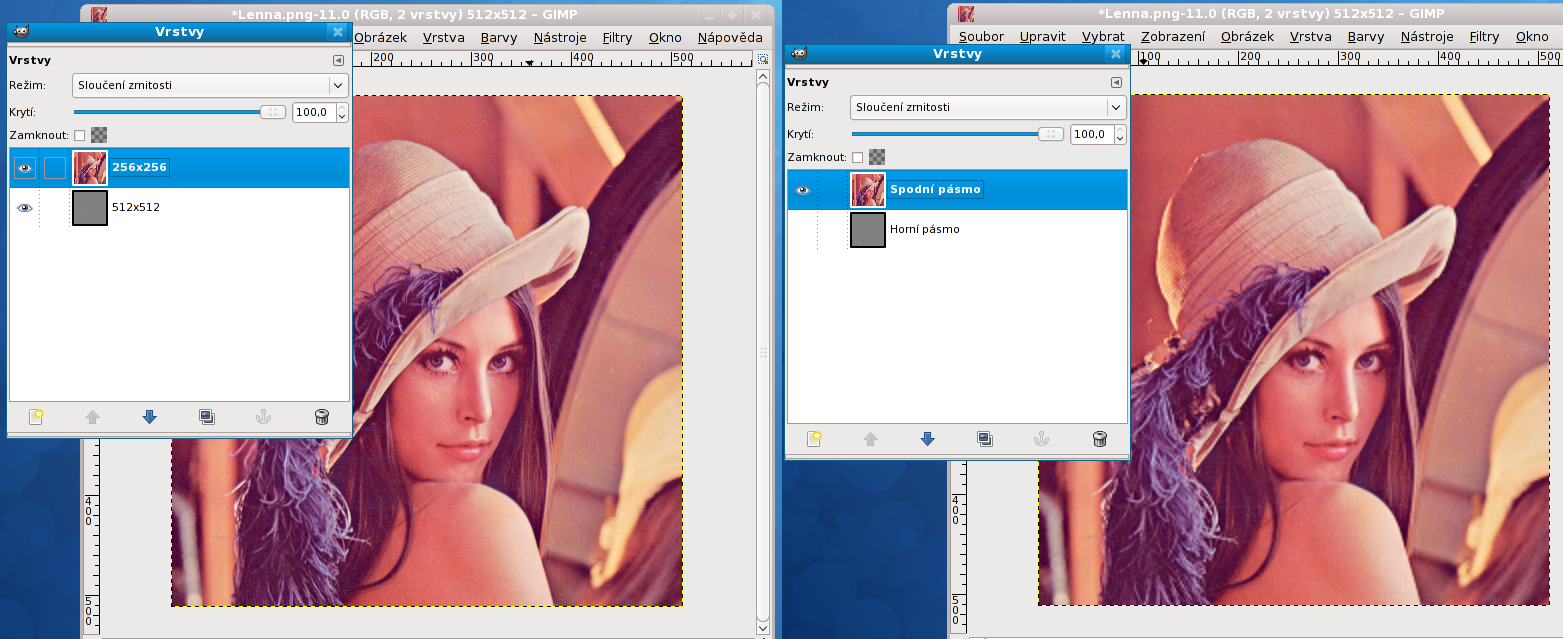Adjust Krytí opacity slider in right dialog

coord(958,134)
